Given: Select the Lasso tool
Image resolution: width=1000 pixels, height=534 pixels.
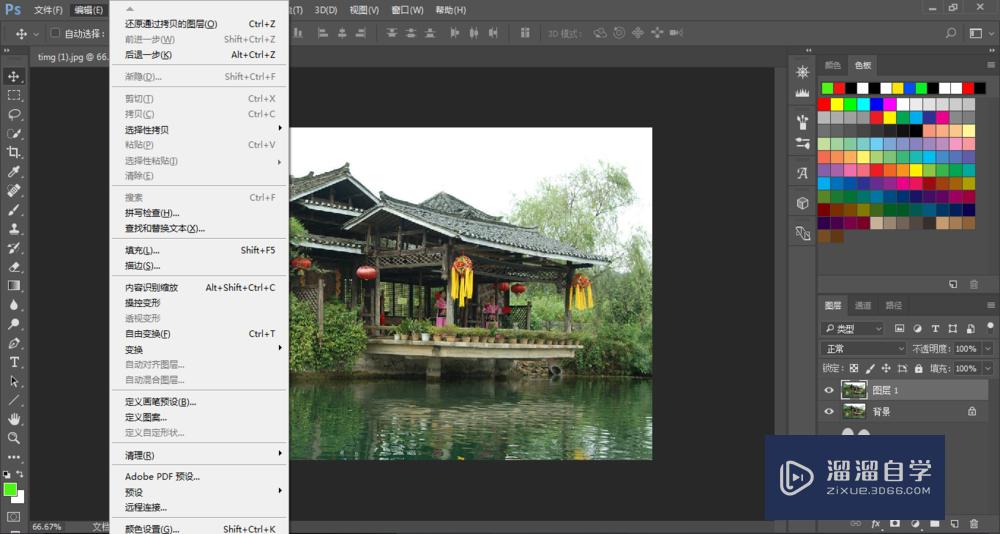Looking at the screenshot, I should [13, 115].
